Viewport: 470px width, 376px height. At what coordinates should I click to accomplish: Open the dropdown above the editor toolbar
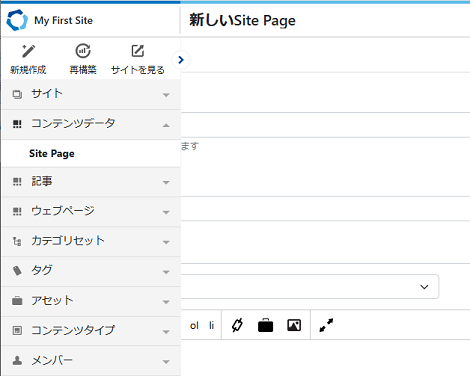click(x=310, y=287)
